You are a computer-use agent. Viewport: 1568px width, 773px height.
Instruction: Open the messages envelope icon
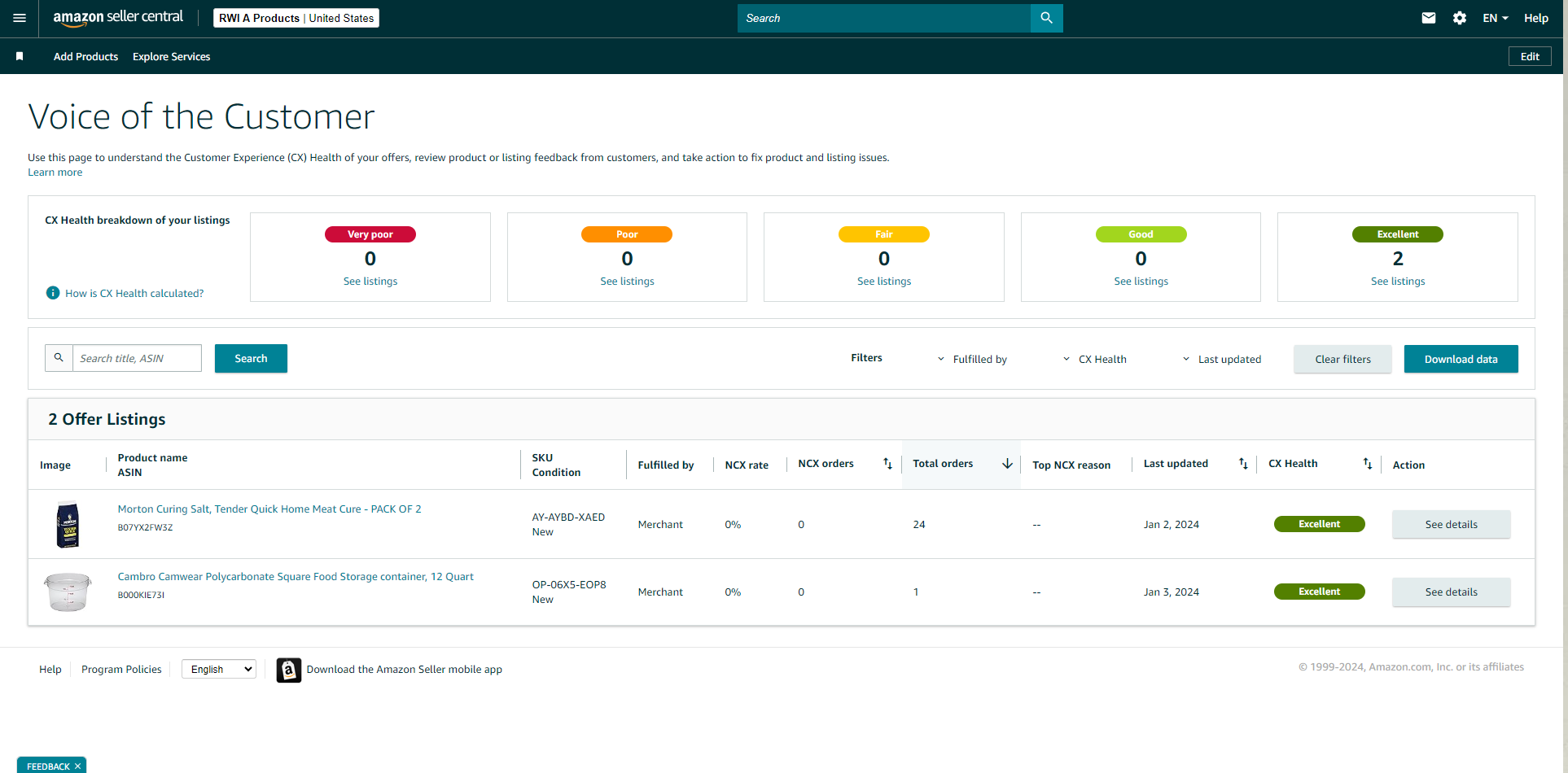click(1428, 18)
